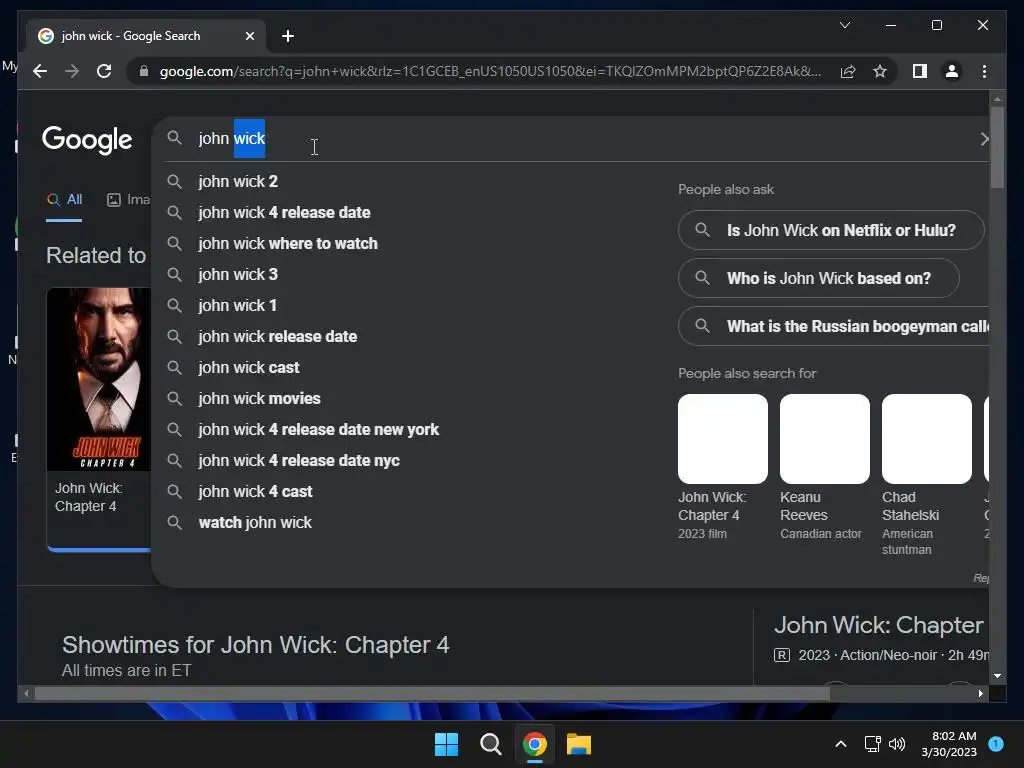Open the Chrome side panel
1024x768 pixels.
click(920, 71)
